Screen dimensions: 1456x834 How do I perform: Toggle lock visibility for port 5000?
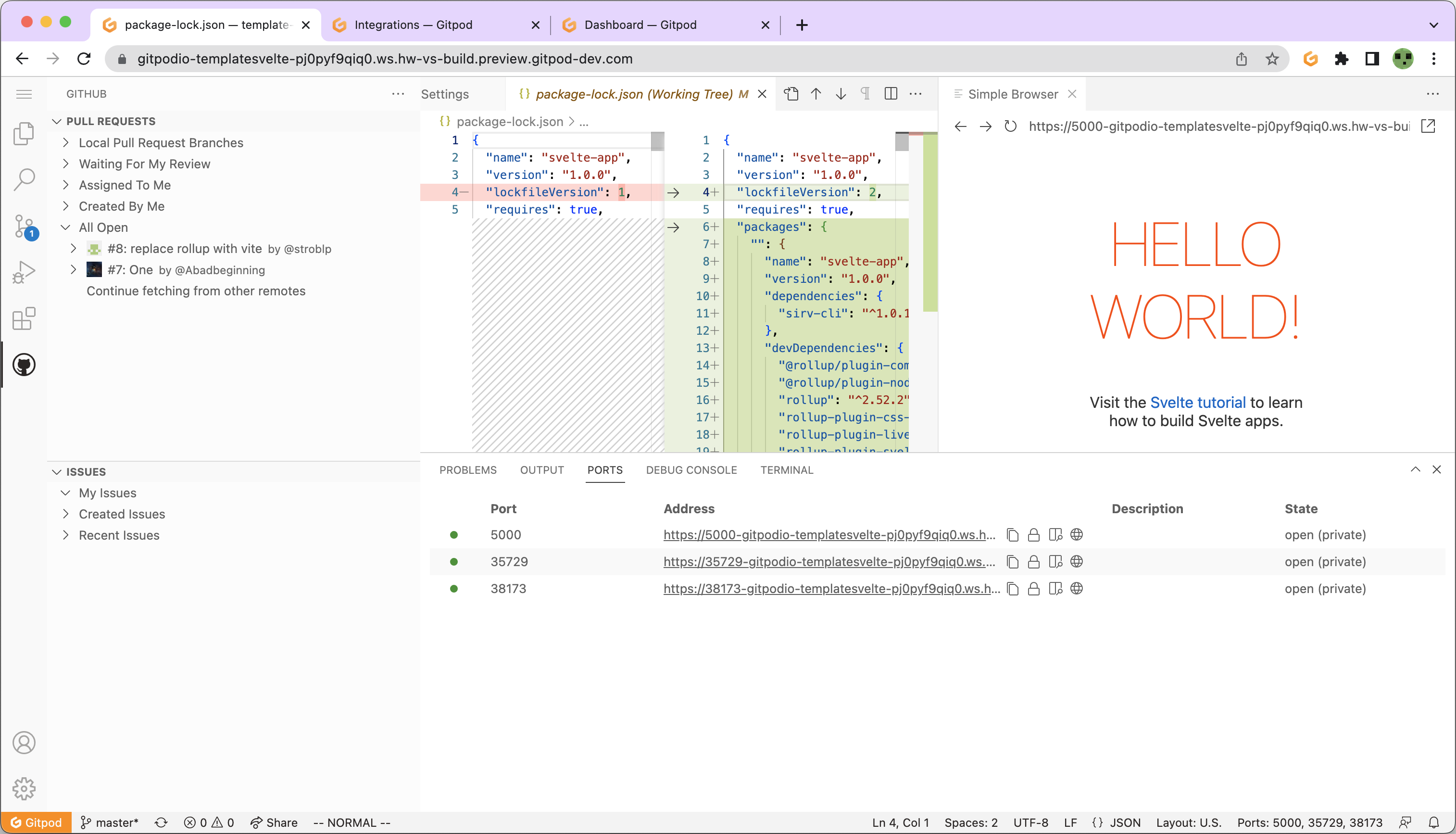click(x=1033, y=535)
